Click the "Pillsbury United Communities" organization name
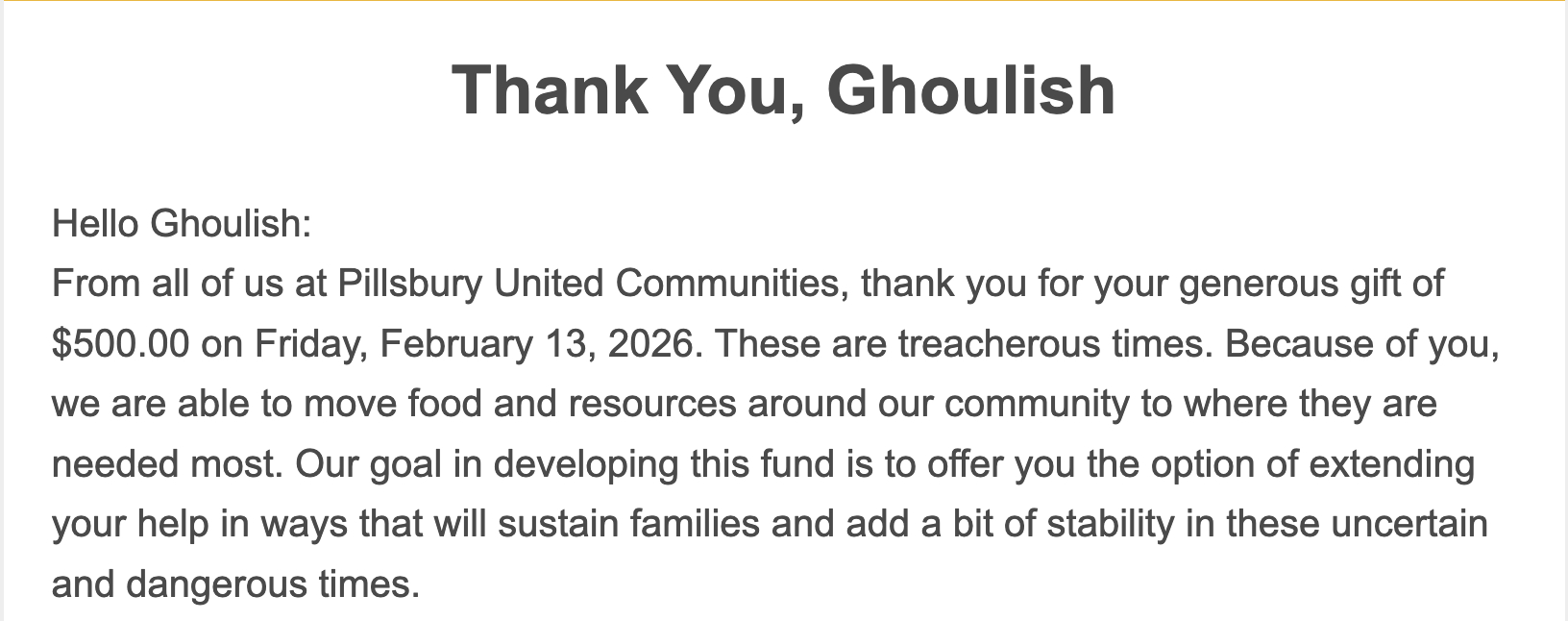The height and width of the screenshot is (621, 1568). 591,284
